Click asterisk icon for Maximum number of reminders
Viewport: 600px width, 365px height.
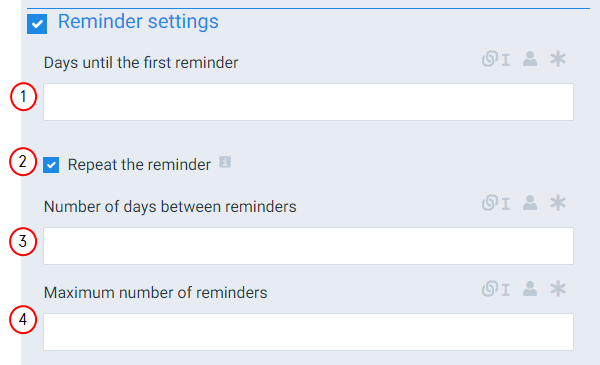[x=558, y=289]
